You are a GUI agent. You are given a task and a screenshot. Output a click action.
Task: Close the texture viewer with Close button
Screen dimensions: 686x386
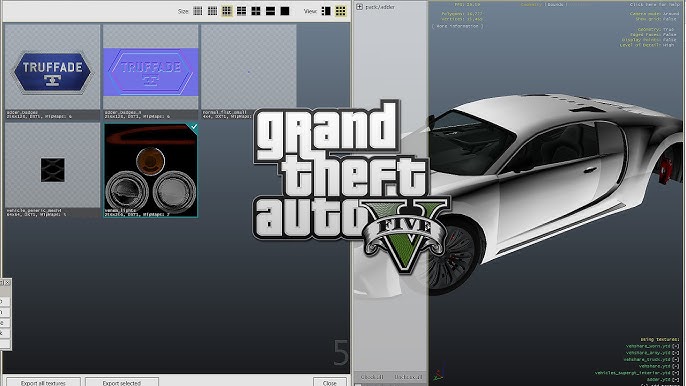point(329,382)
